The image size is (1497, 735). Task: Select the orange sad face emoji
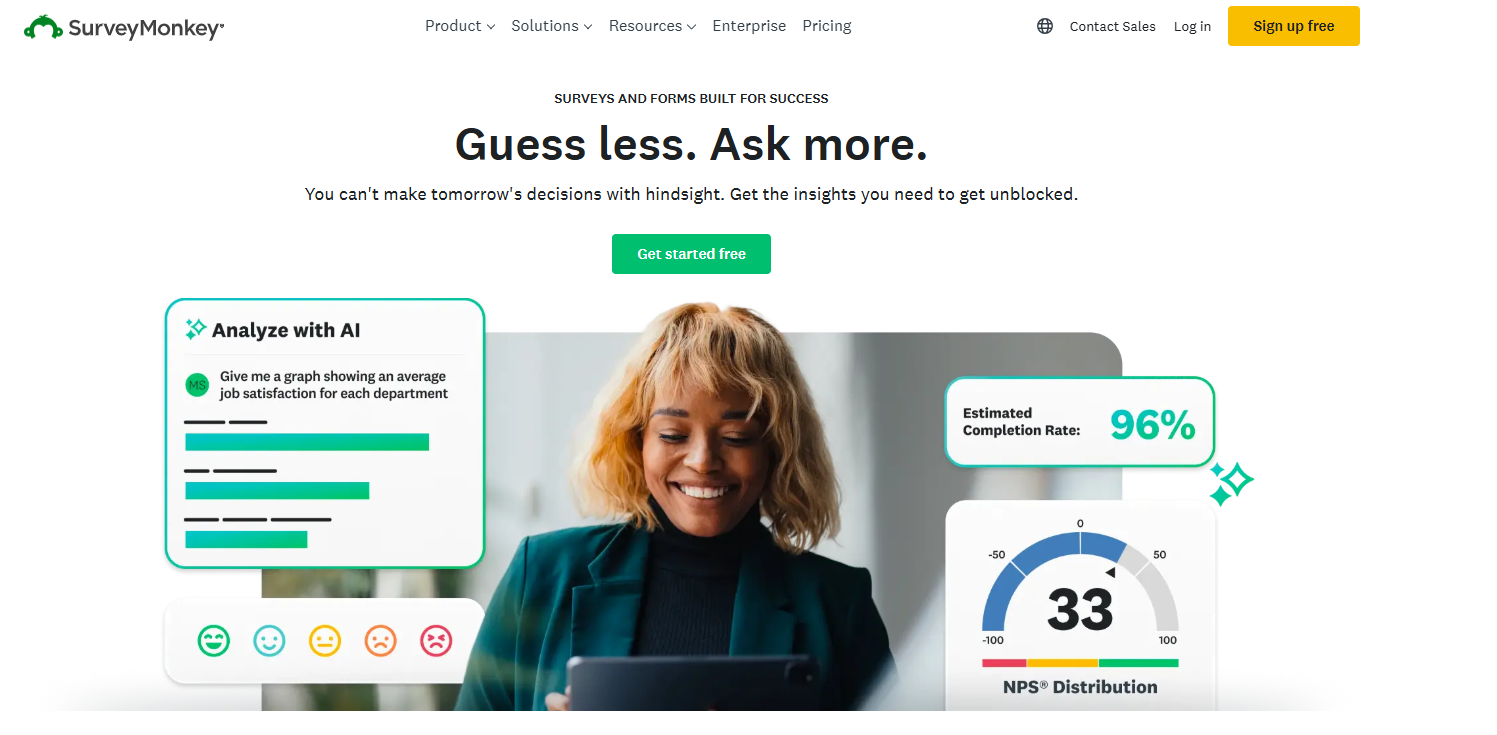381,640
